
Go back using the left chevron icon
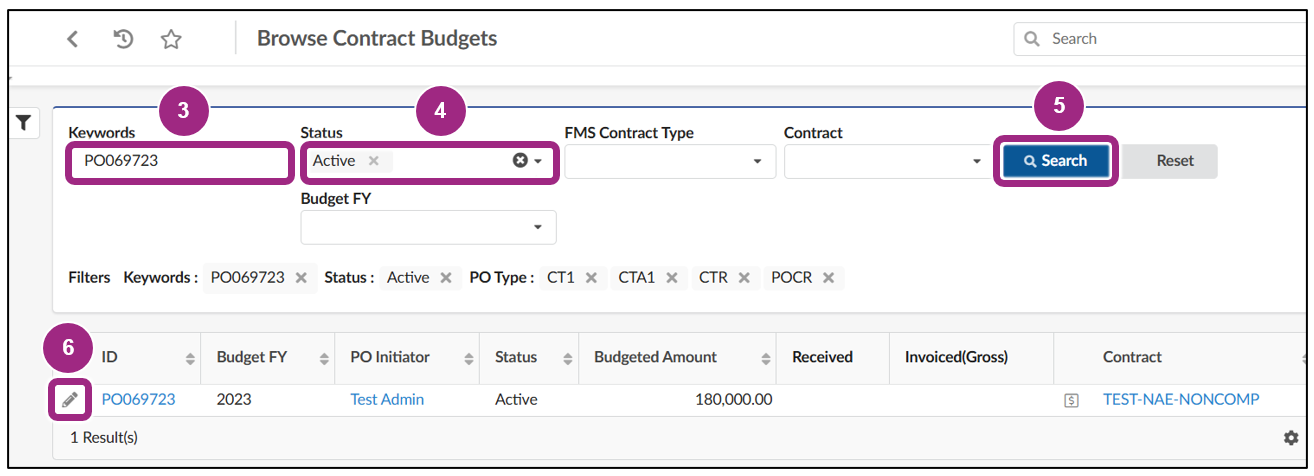(72, 39)
